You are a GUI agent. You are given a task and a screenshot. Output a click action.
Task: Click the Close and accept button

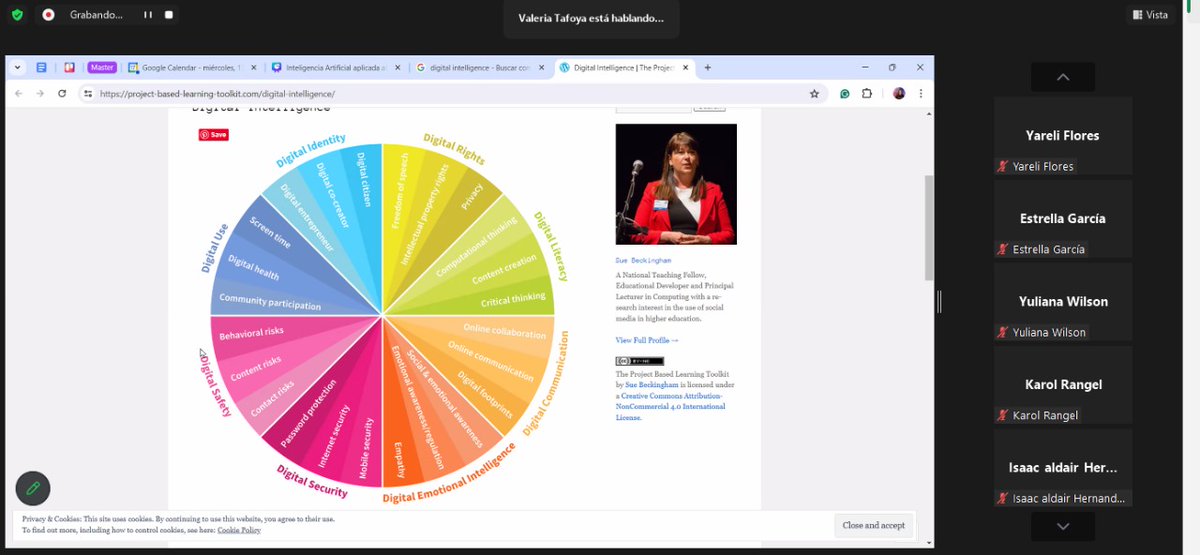[x=873, y=525]
